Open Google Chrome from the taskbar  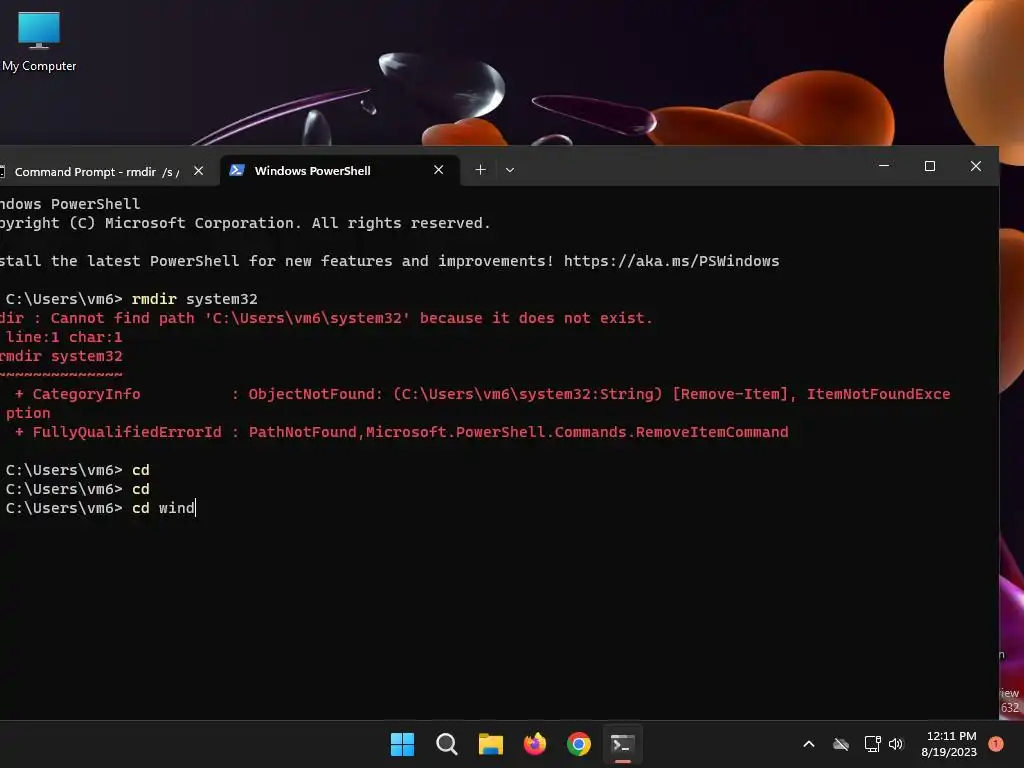tap(579, 744)
